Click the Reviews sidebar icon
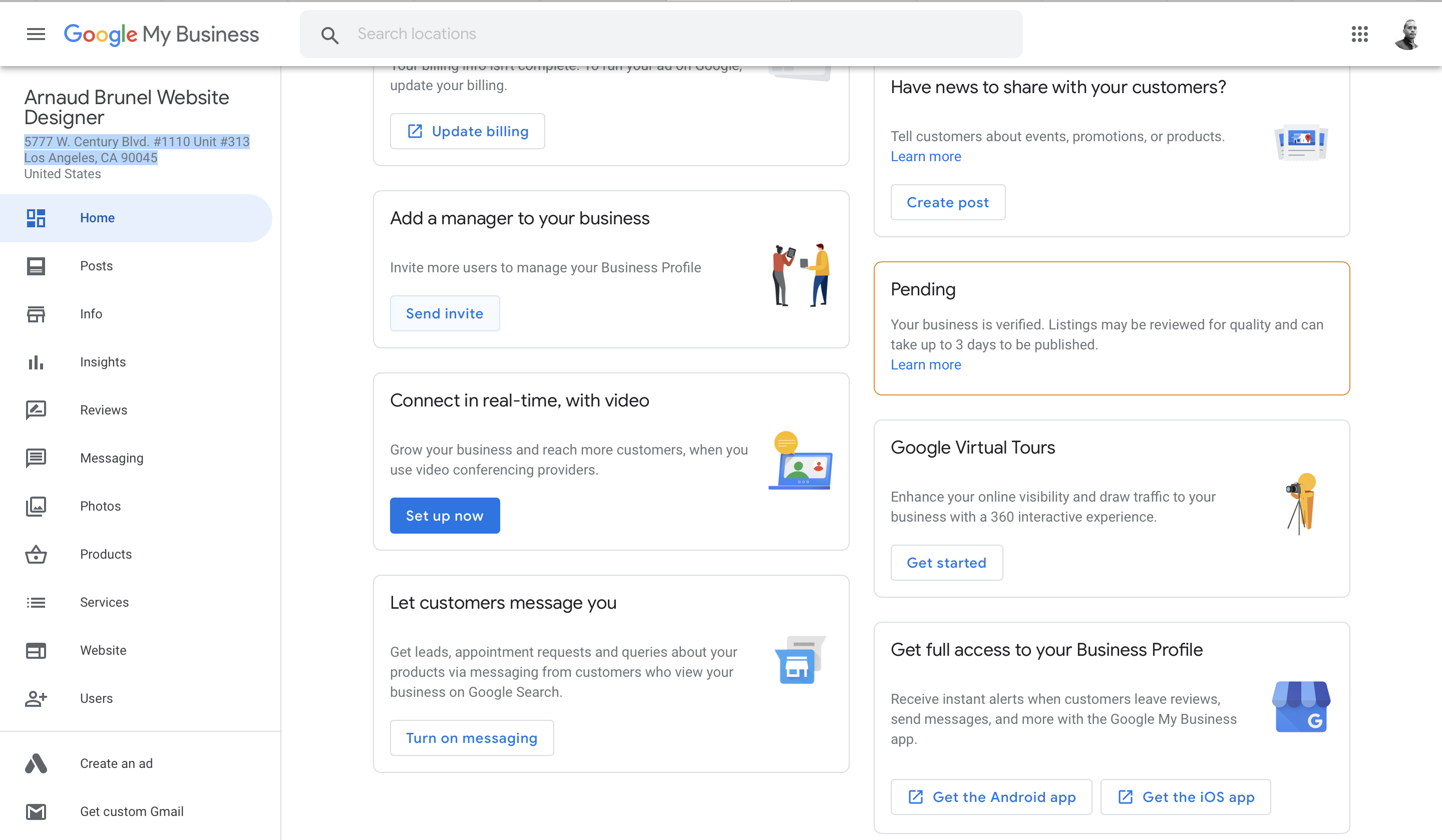Viewport: 1442px width, 840px height. tap(36, 410)
